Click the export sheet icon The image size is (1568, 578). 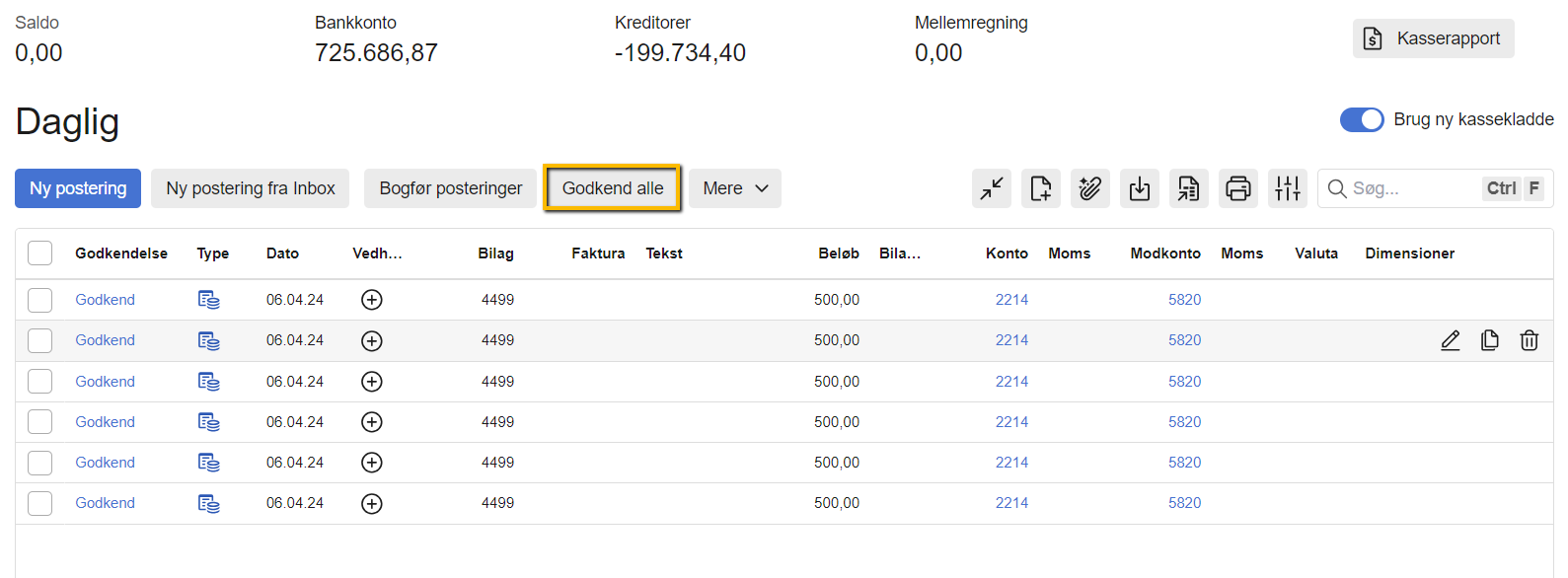pos(1188,188)
